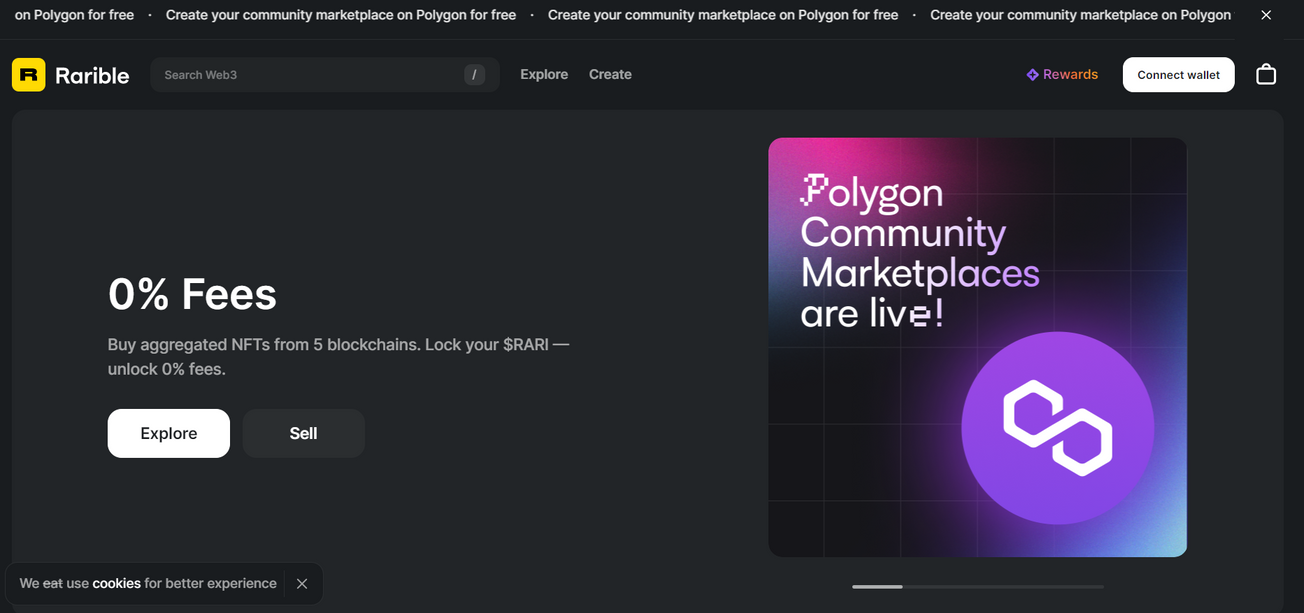Click the white Explore hero button
This screenshot has height=613, width=1304.
tap(169, 433)
